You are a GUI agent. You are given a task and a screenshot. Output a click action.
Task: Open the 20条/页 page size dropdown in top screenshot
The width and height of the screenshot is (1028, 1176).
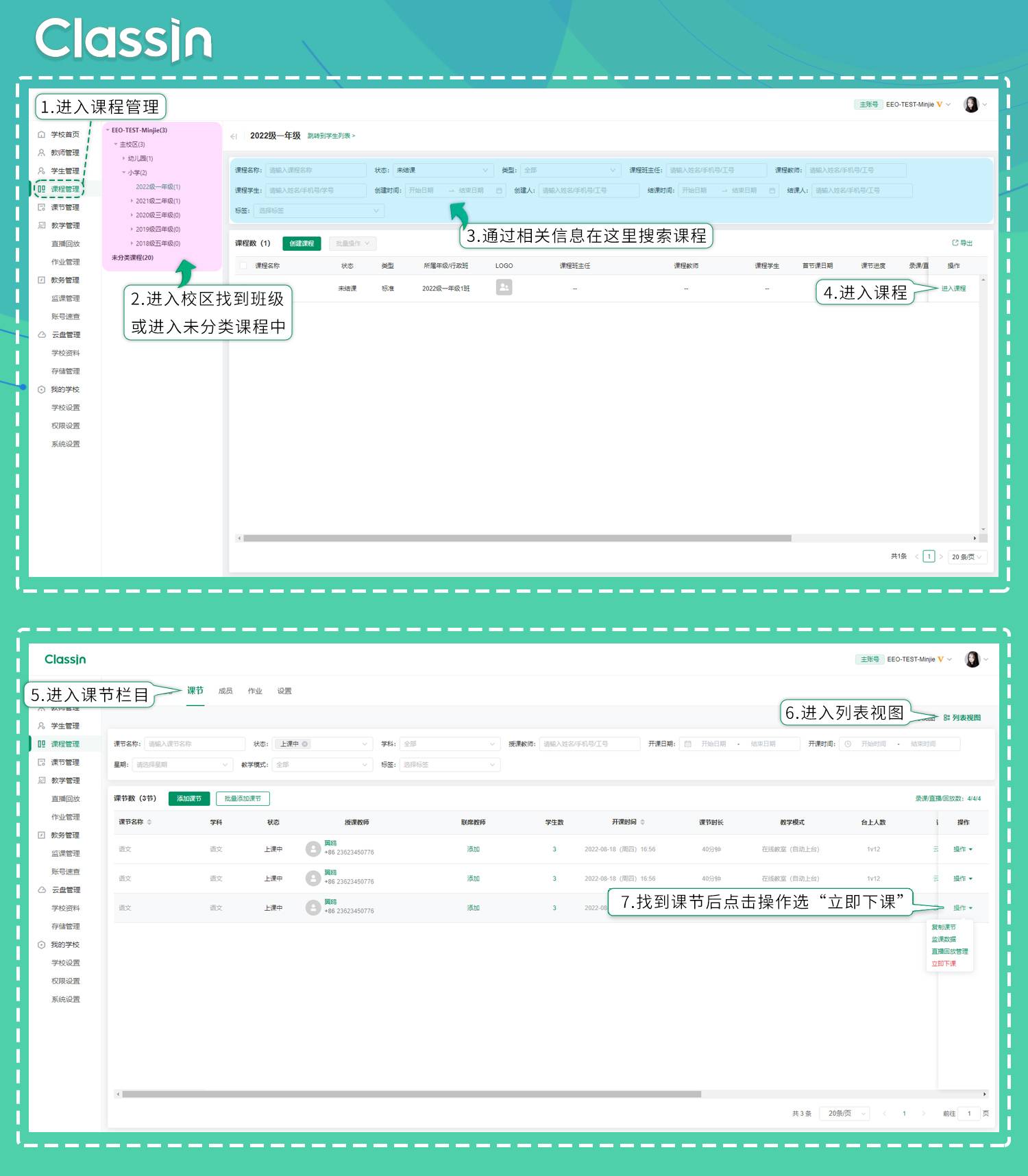(968, 557)
